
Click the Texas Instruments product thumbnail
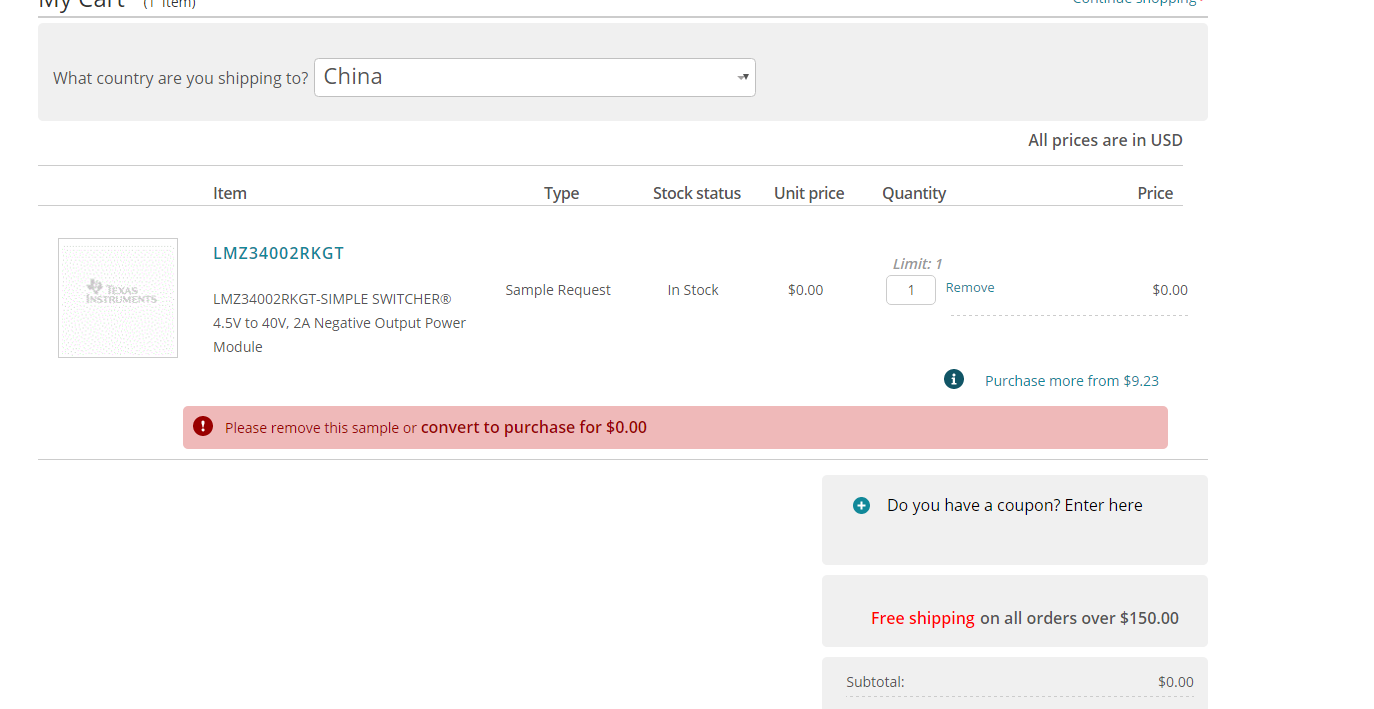coord(118,298)
